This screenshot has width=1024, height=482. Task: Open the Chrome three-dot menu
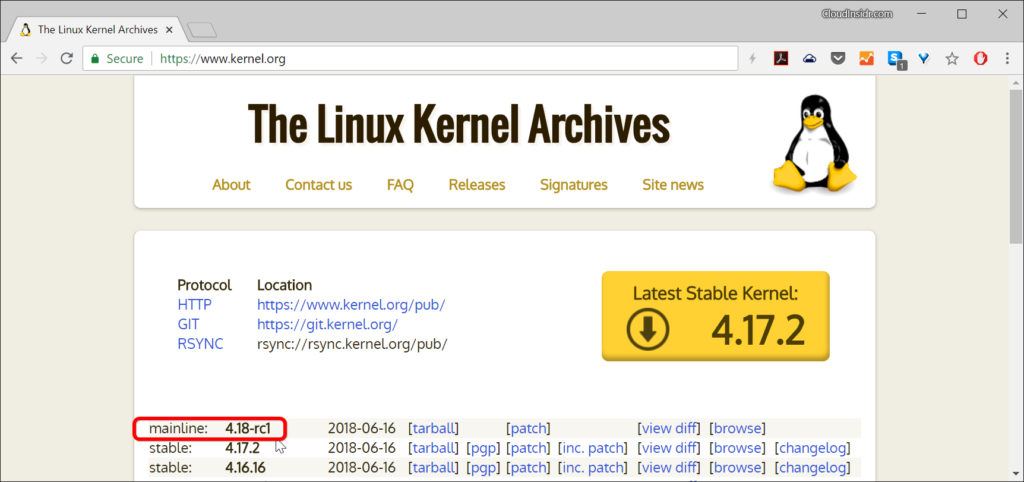(x=1007, y=59)
